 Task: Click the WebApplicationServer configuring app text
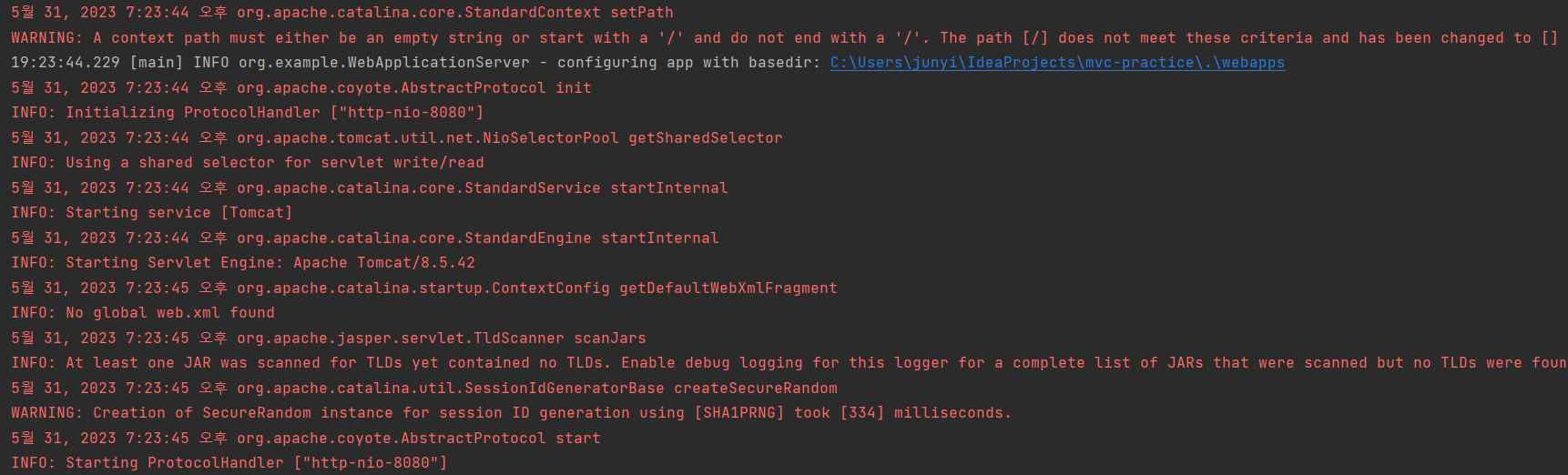(x=415, y=63)
